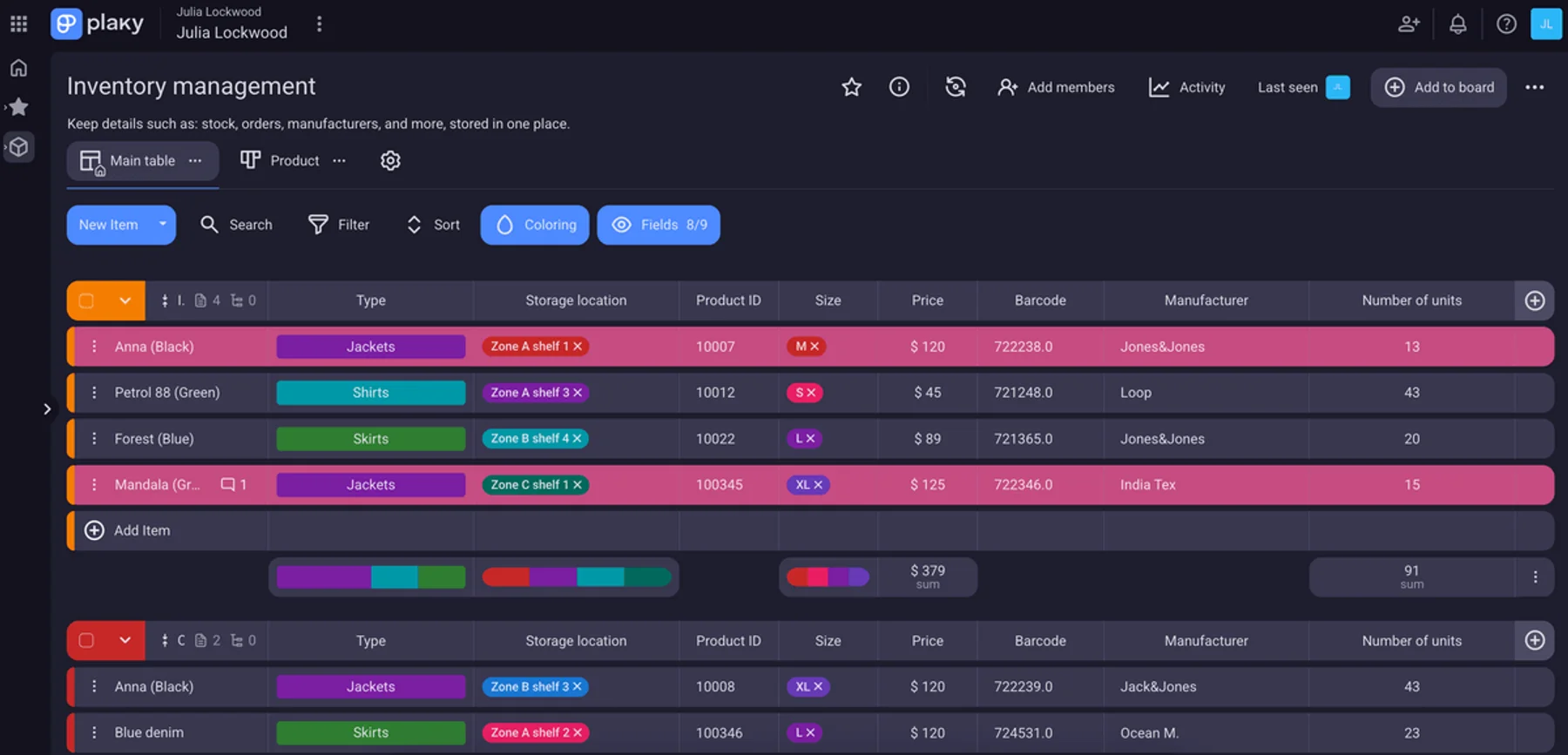Image resolution: width=1568 pixels, height=755 pixels.
Task: Open row menu for Petrol 88 (Green)
Action: coord(94,393)
